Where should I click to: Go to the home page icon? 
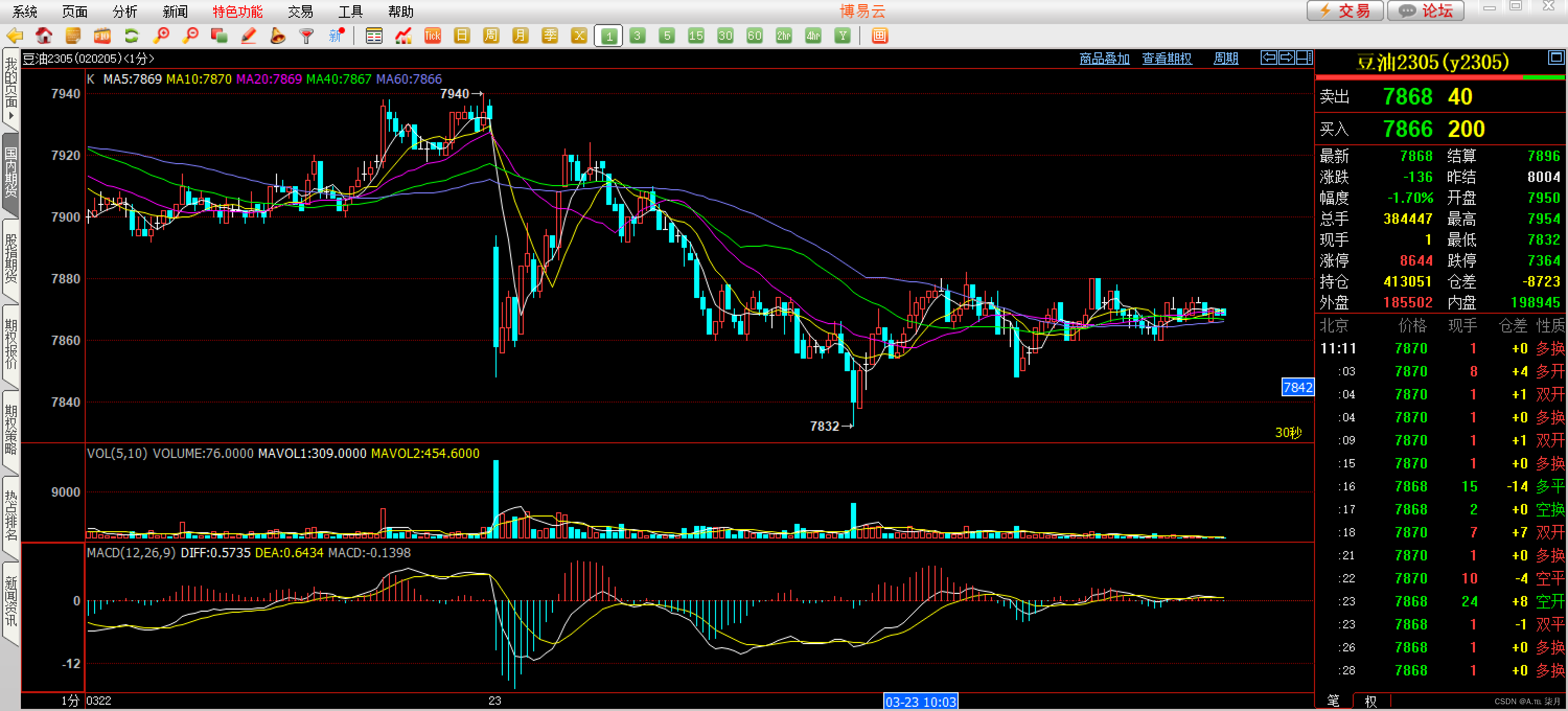click(44, 36)
